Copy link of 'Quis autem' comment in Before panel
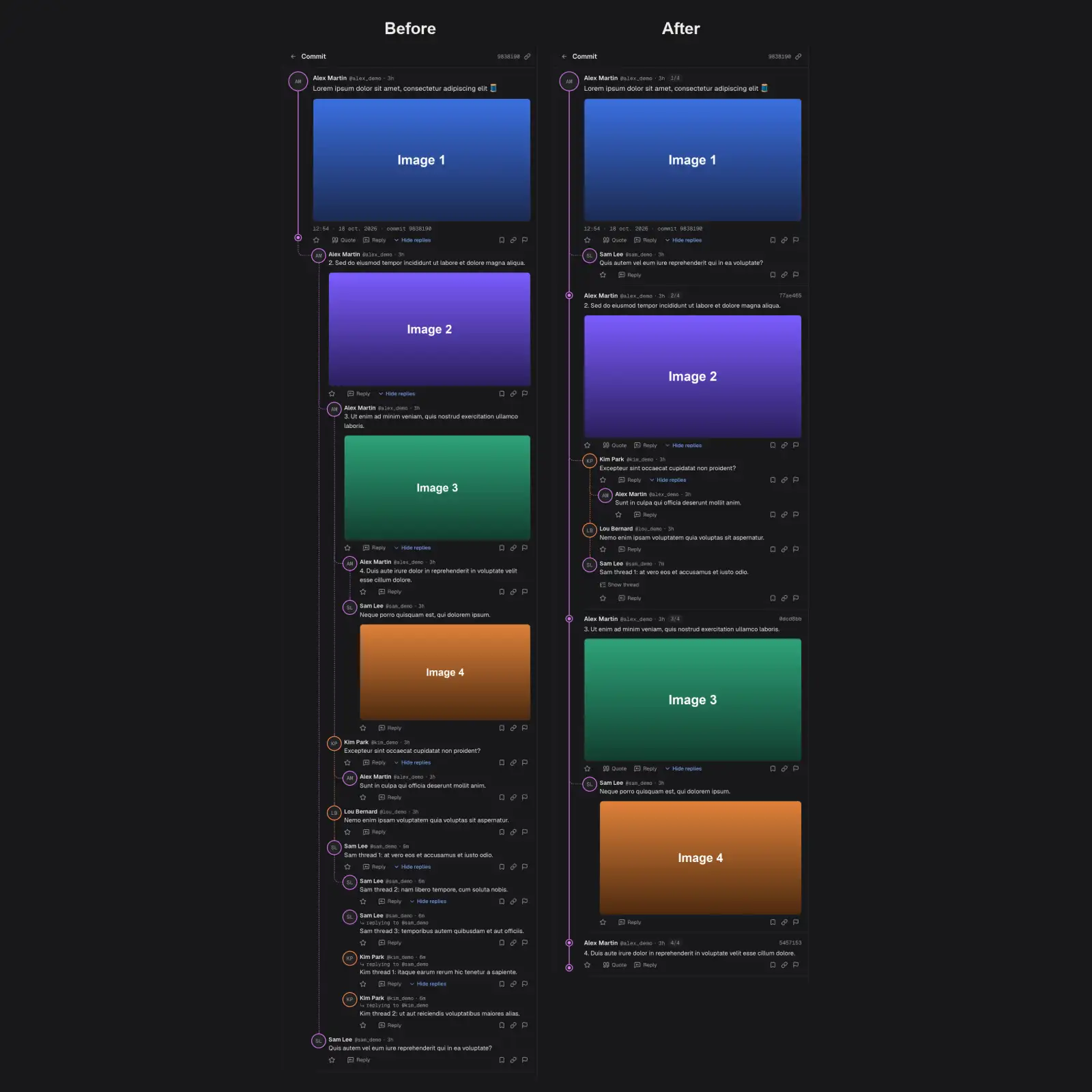This screenshot has width=1092, height=1092. click(513, 1060)
